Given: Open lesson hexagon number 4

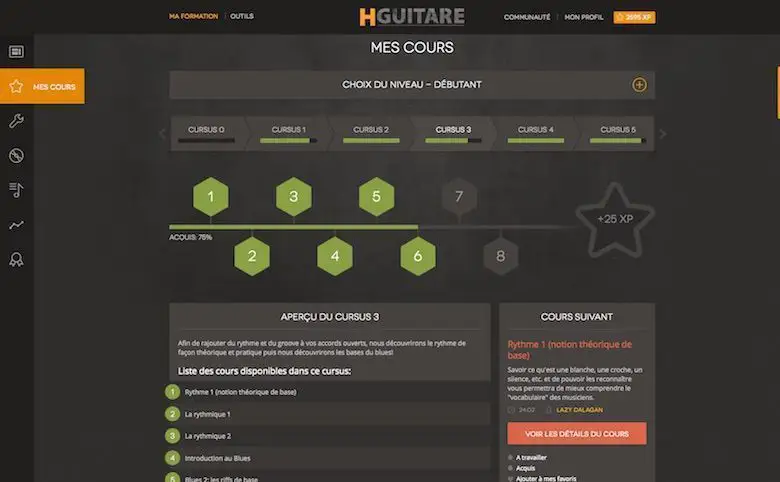Looking at the screenshot, I should pyautogui.click(x=335, y=256).
